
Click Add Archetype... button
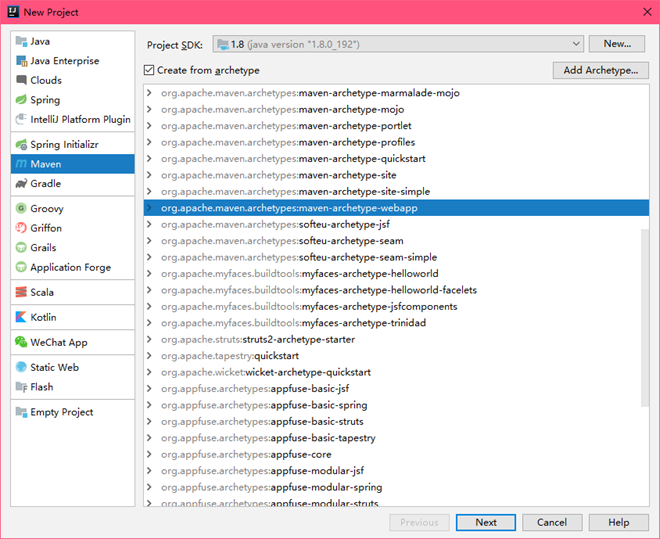pyautogui.click(x=601, y=70)
